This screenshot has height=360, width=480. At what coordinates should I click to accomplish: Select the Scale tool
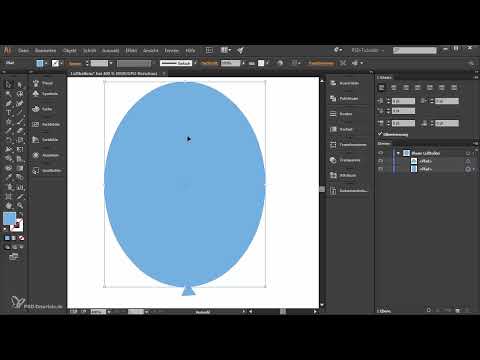tap(20, 140)
